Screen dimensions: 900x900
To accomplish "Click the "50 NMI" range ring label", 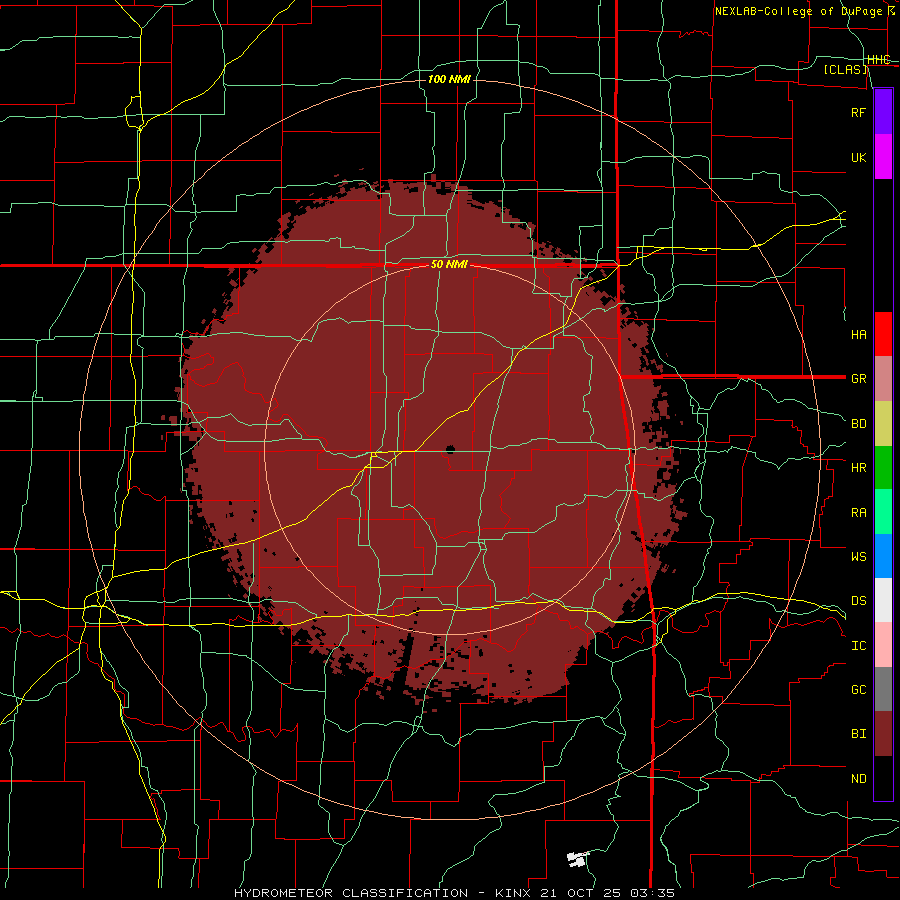I will [x=449, y=265].
